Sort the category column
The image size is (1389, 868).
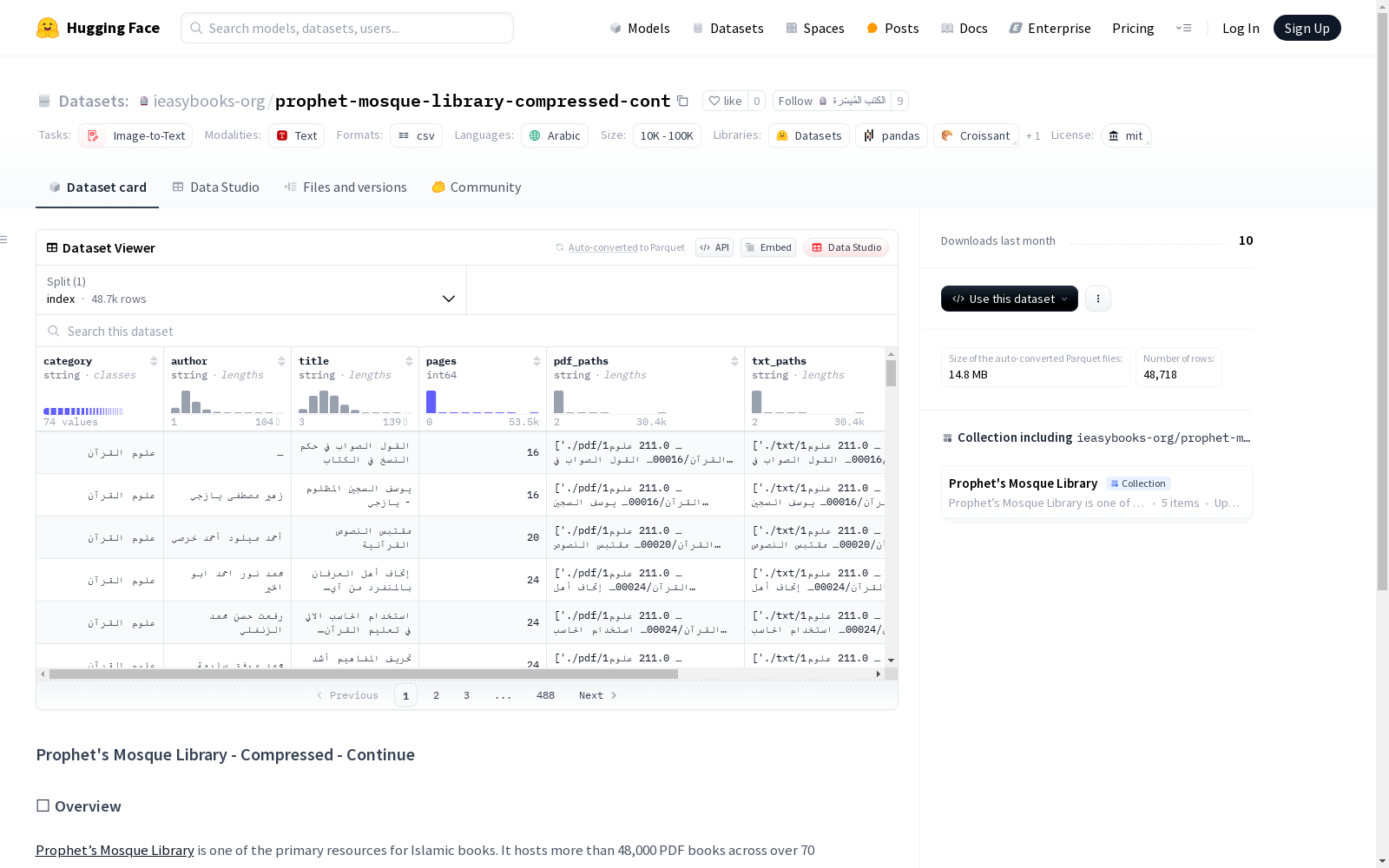154,361
